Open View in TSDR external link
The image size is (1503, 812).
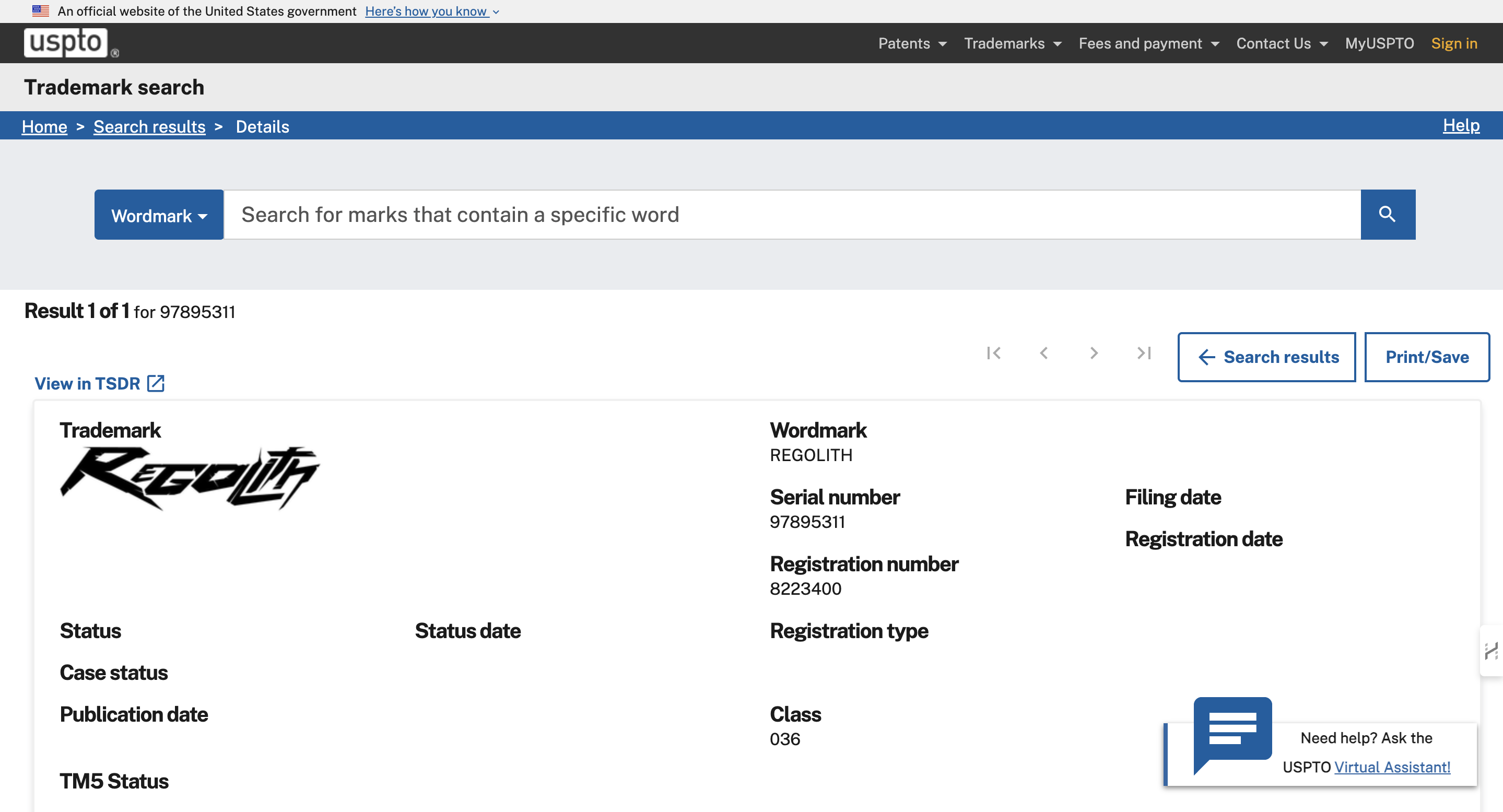pos(99,383)
